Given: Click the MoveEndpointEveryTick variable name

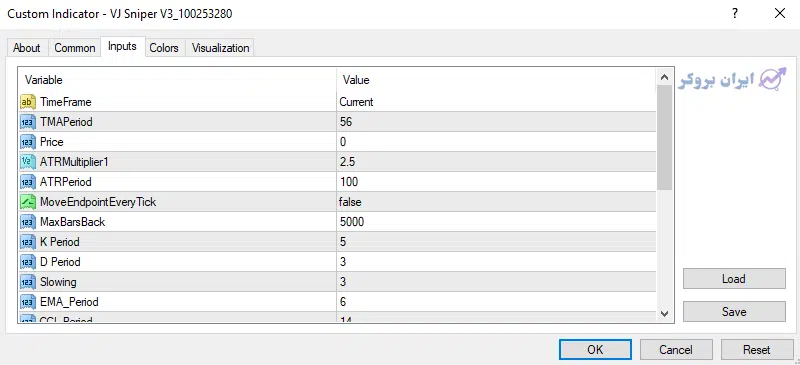Looking at the screenshot, I should pos(98,202).
